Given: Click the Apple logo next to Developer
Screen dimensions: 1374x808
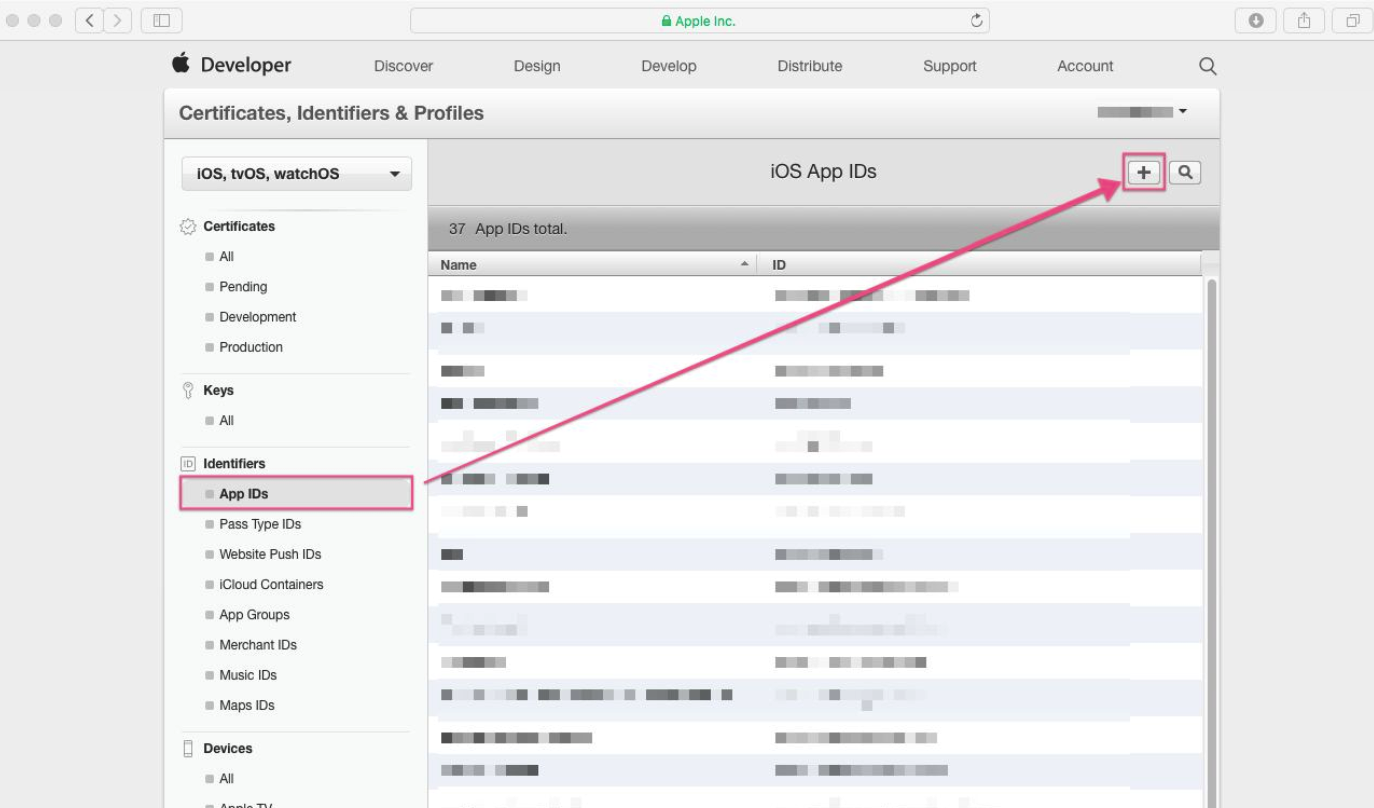Looking at the screenshot, I should click(178, 64).
